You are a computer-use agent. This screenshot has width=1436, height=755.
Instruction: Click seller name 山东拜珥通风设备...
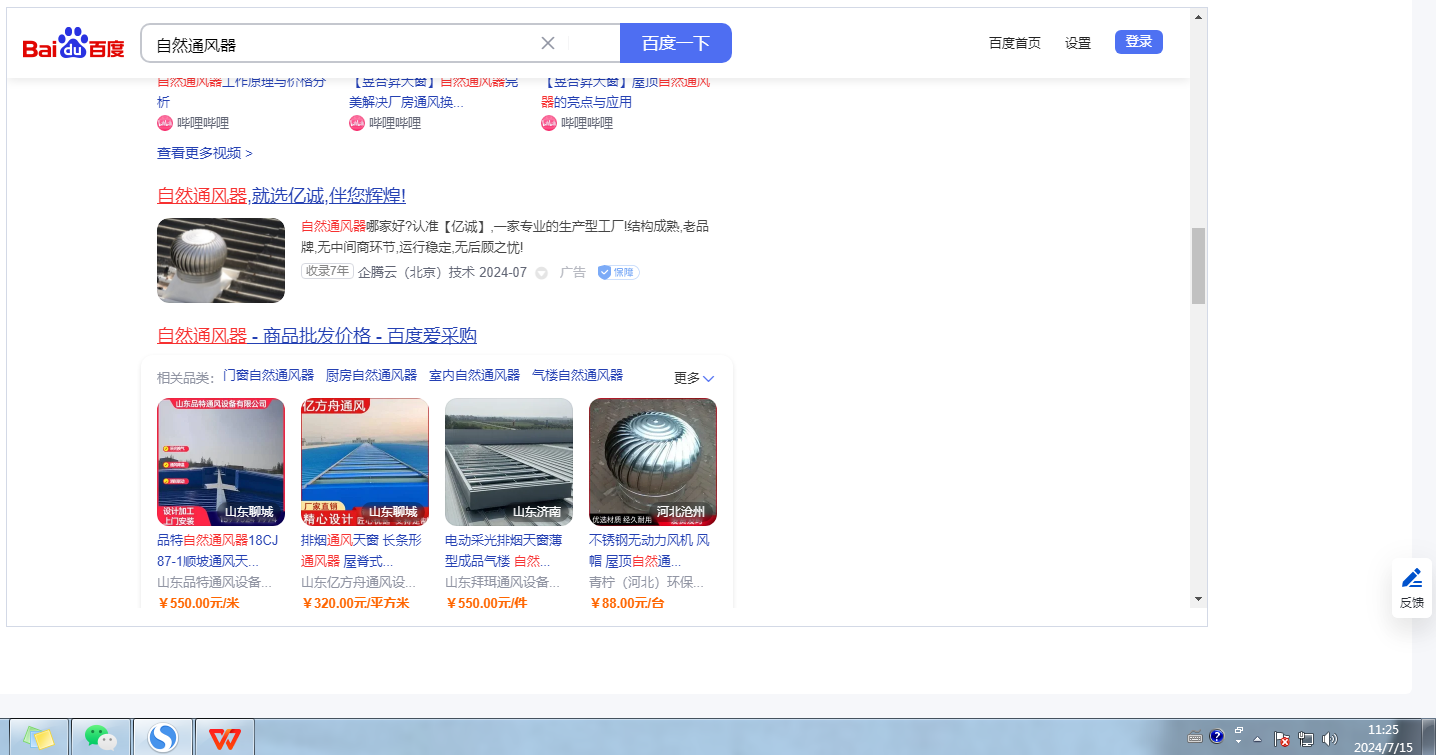[503, 582]
